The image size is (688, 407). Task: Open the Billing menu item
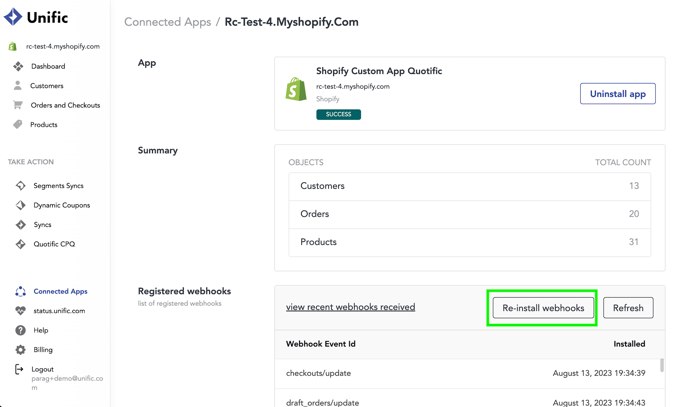pos(43,350)
